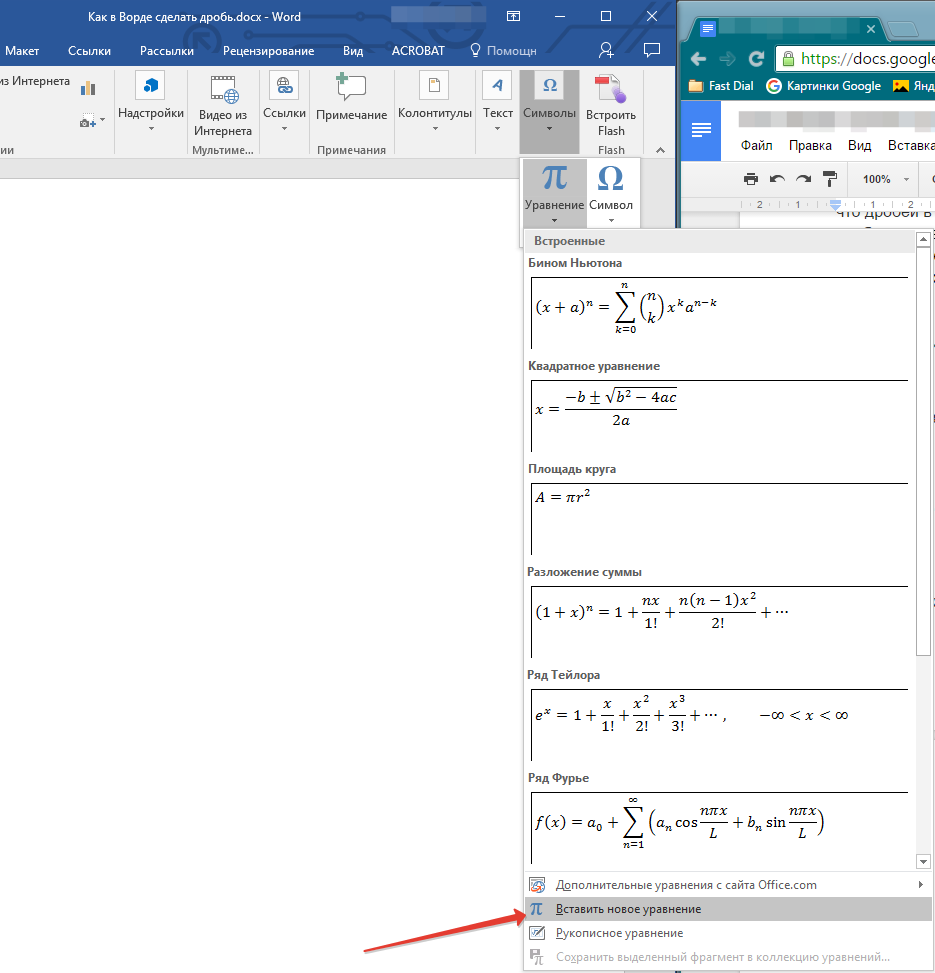
Task: Click the screenshot camera icon in ribbon
Action: pos(87,120)
